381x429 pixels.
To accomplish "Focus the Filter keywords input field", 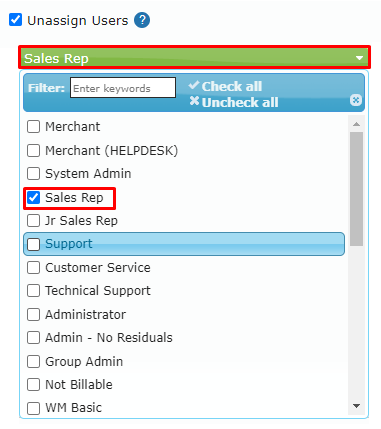I will [123, 88].
